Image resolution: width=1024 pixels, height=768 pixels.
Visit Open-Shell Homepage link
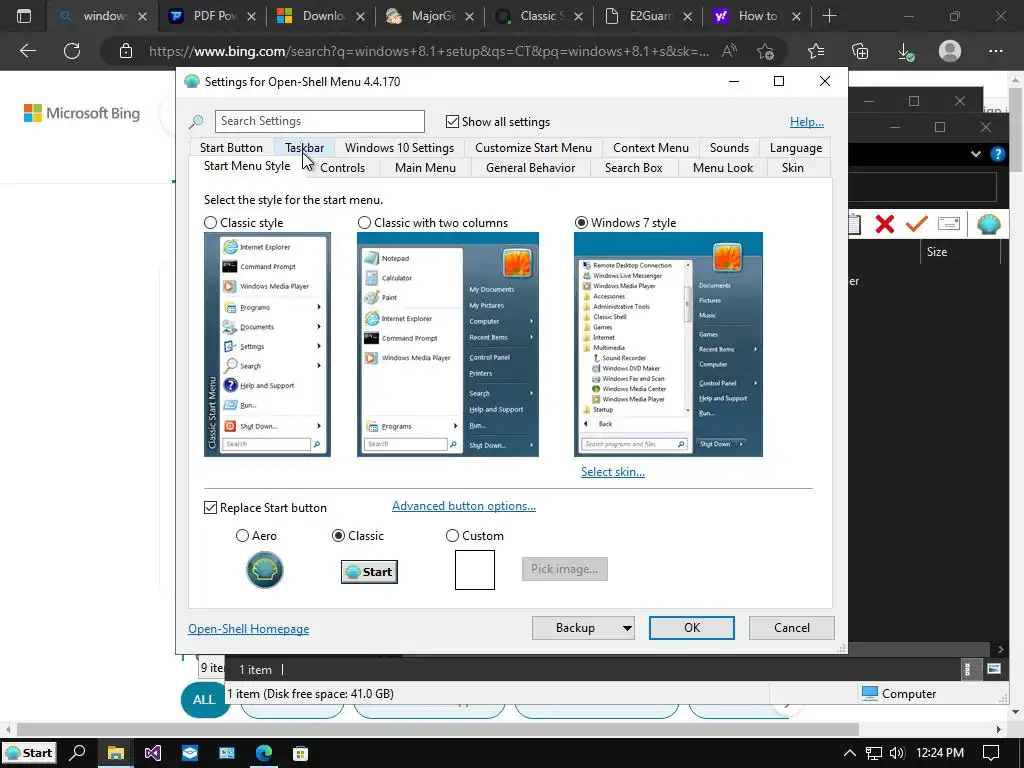point(249,629)
